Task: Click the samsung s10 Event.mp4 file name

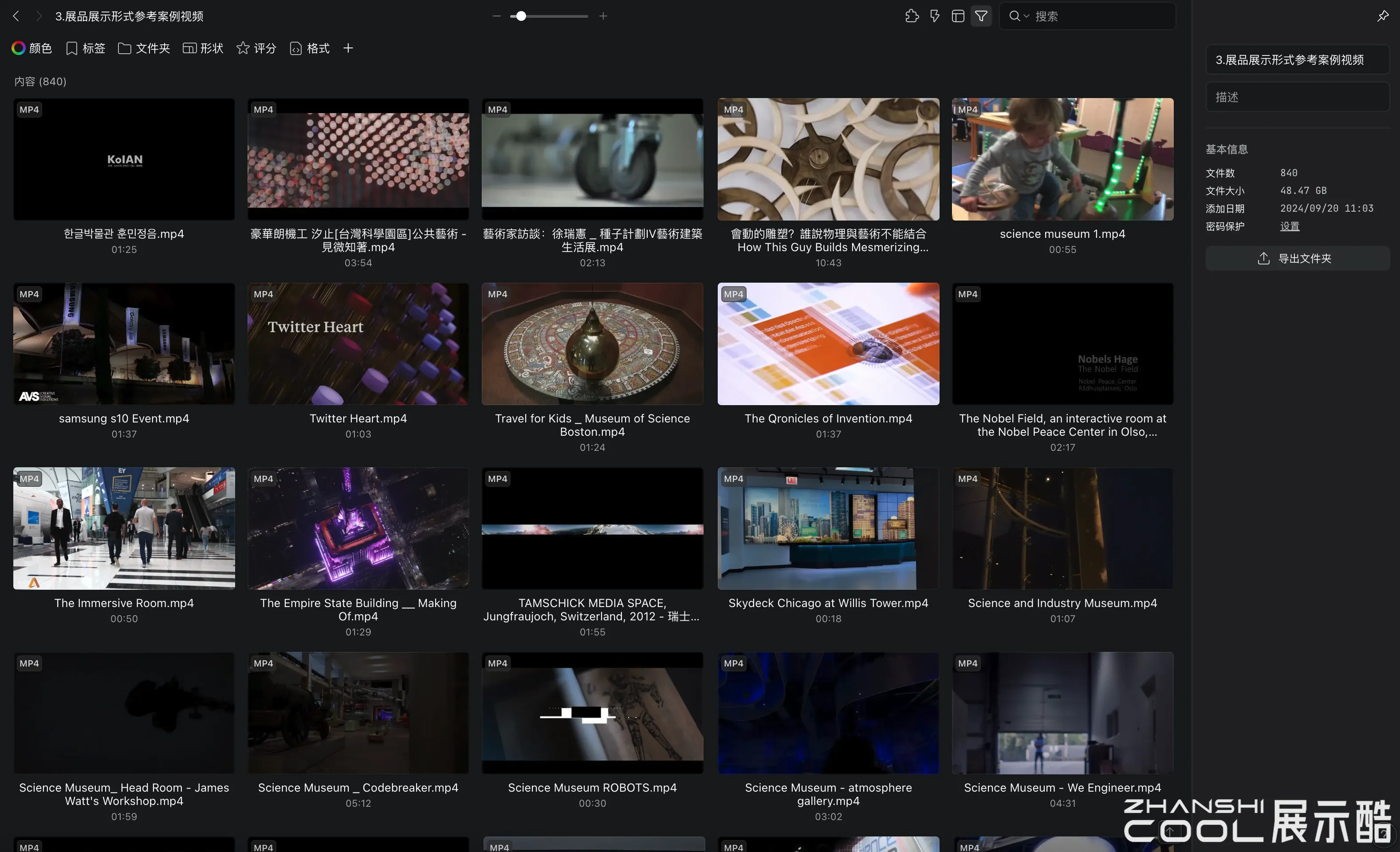Action: [x=124, y=419]
